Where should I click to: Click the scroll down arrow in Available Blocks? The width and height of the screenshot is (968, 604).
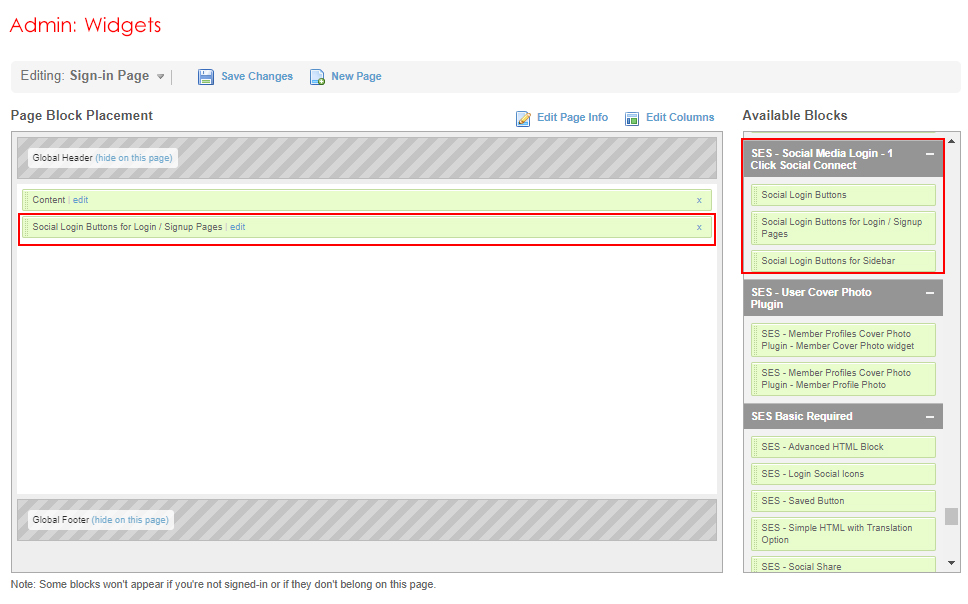click(951, 563)
